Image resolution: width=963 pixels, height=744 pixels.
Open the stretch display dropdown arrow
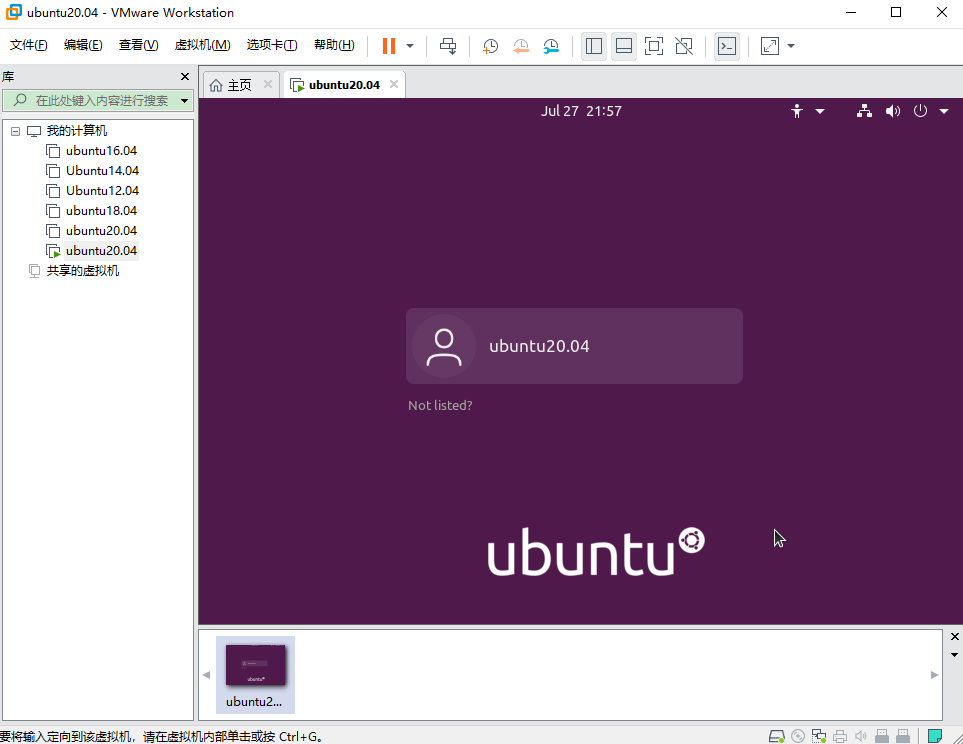[791, 46]
